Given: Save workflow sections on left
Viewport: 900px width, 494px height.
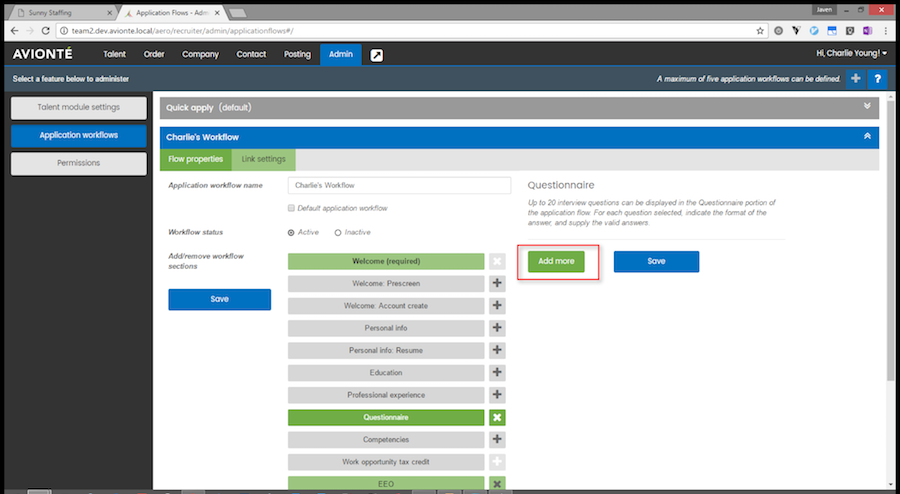Looking at the screenshot, I should (219, 299).
